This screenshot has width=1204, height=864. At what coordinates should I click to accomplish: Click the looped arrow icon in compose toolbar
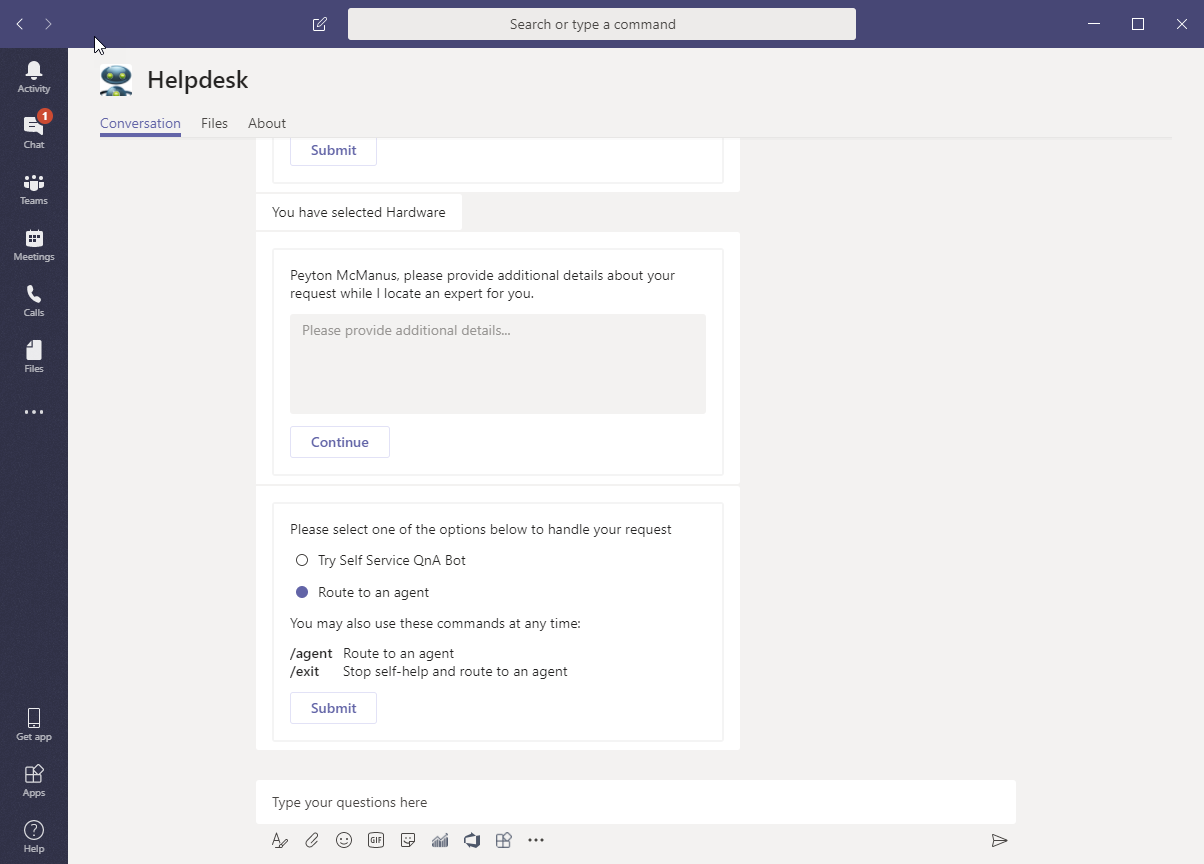(x=472, y=840)
